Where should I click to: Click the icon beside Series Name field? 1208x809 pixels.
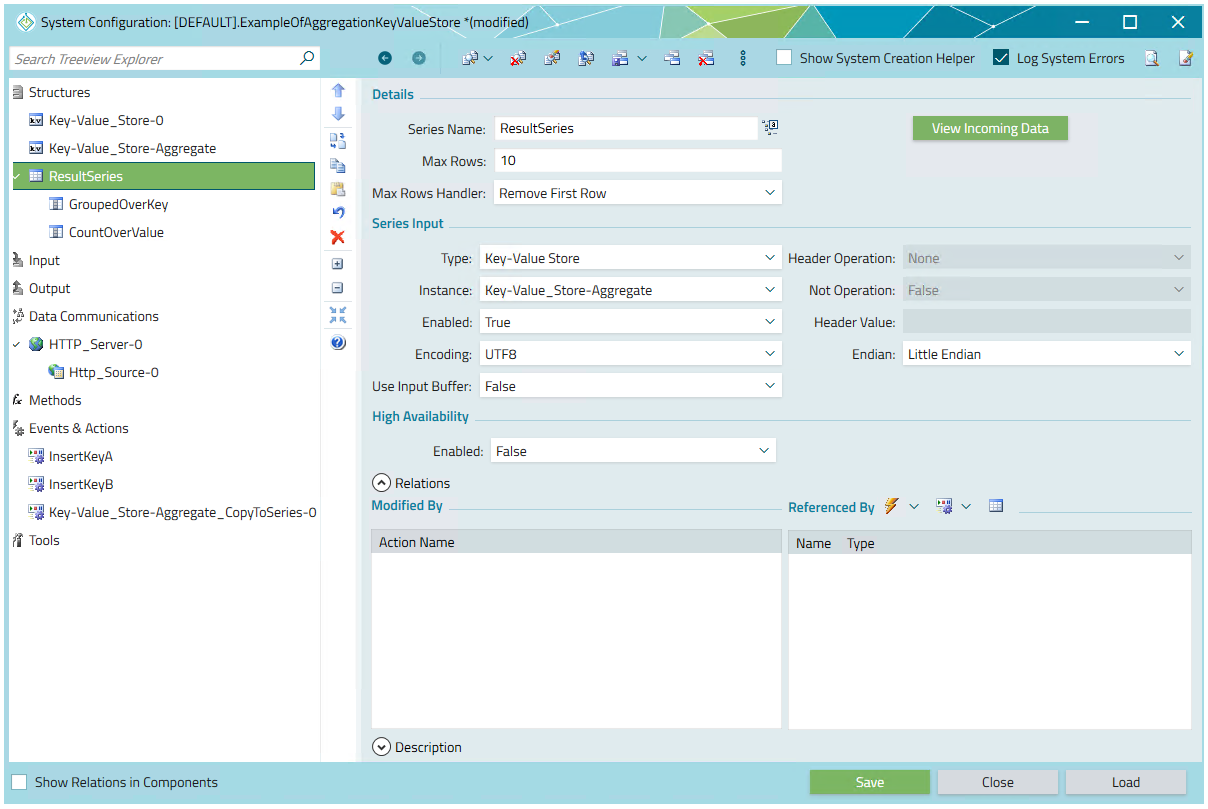pos(770,127)
